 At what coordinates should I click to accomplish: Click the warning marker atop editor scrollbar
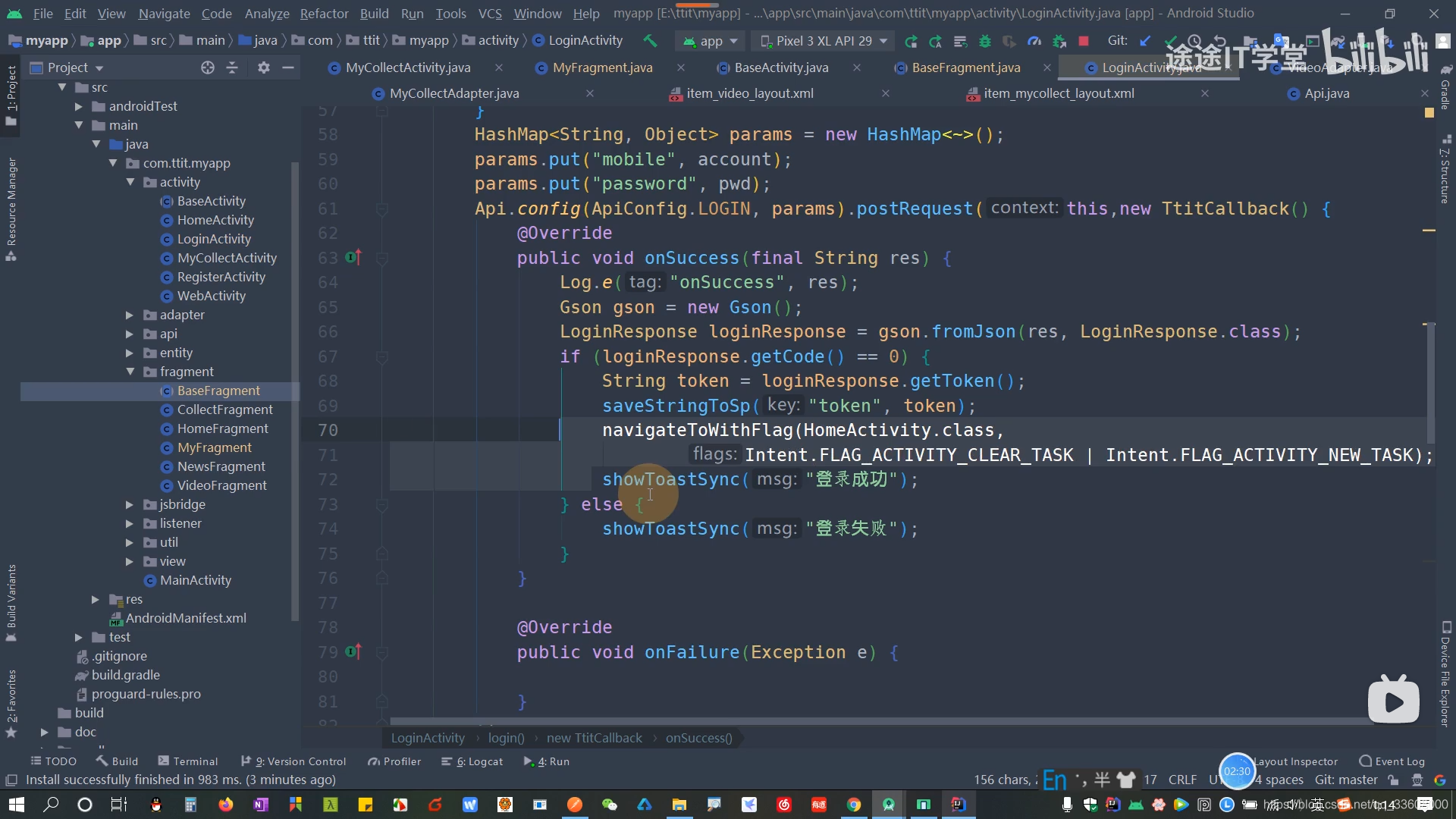(1429, 112)
